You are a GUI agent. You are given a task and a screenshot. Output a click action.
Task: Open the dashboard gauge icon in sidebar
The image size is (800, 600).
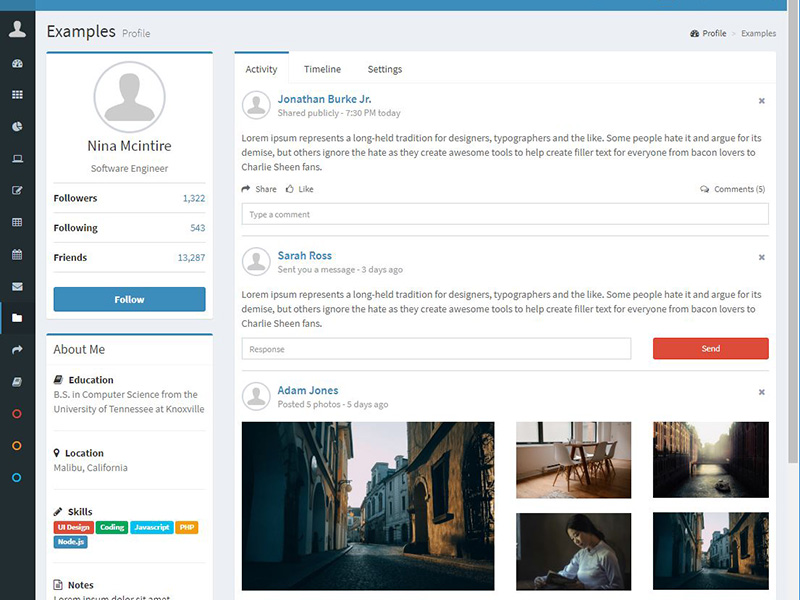pyautogui.click(x=17, y=64)
